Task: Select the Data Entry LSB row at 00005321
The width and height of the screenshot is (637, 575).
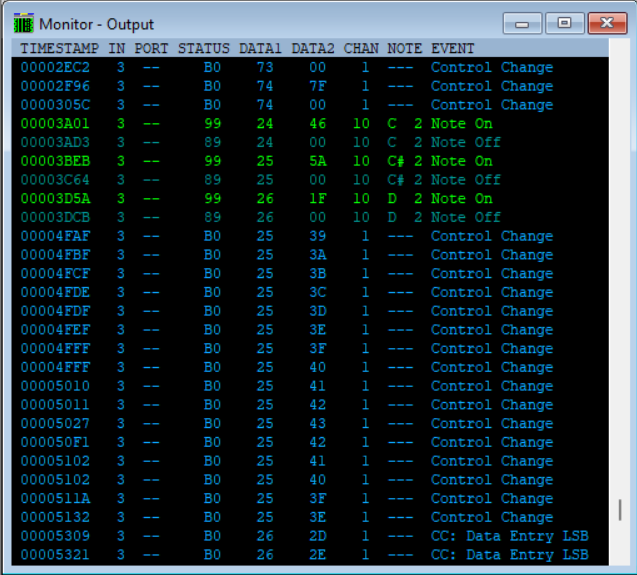Action: click(310, 554)
